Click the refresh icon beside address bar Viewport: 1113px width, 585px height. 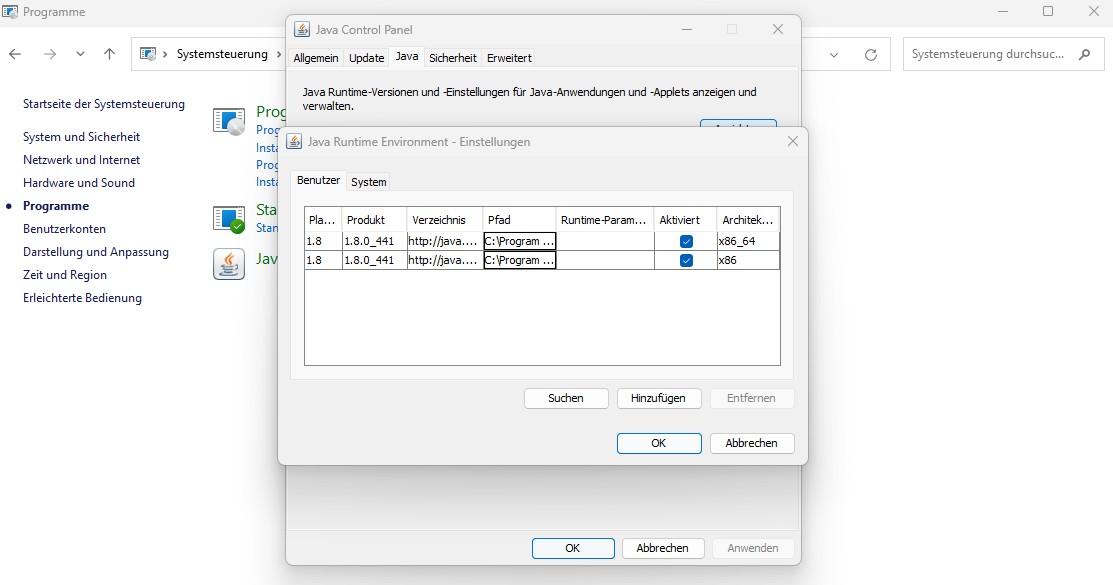pos(871,54)
